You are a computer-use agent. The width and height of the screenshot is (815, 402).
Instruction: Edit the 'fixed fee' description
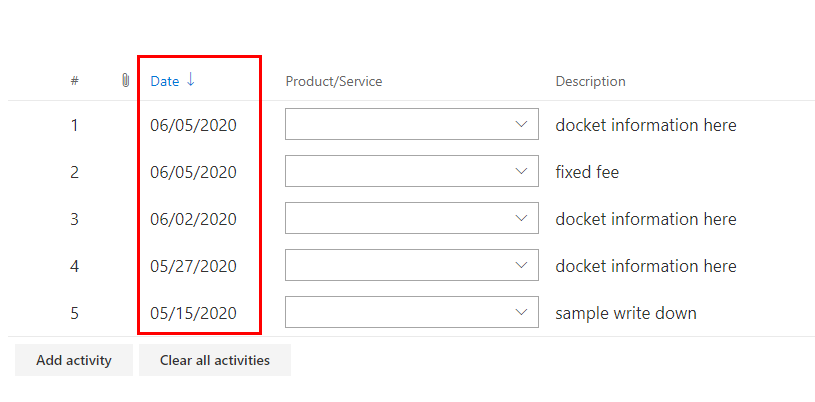587,172
